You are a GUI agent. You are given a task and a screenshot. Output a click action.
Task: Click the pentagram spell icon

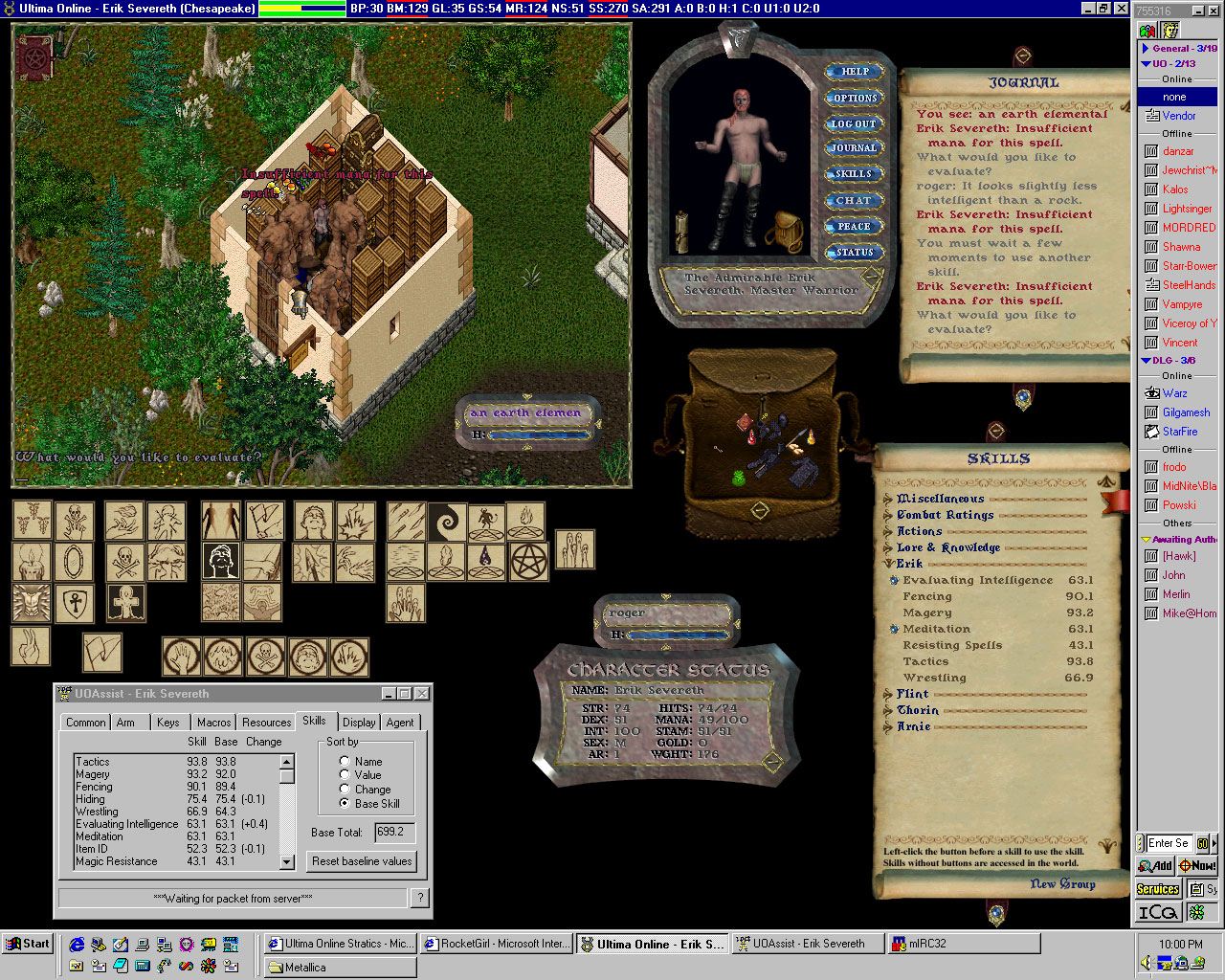pyautogui.click(x=528, y=563)
